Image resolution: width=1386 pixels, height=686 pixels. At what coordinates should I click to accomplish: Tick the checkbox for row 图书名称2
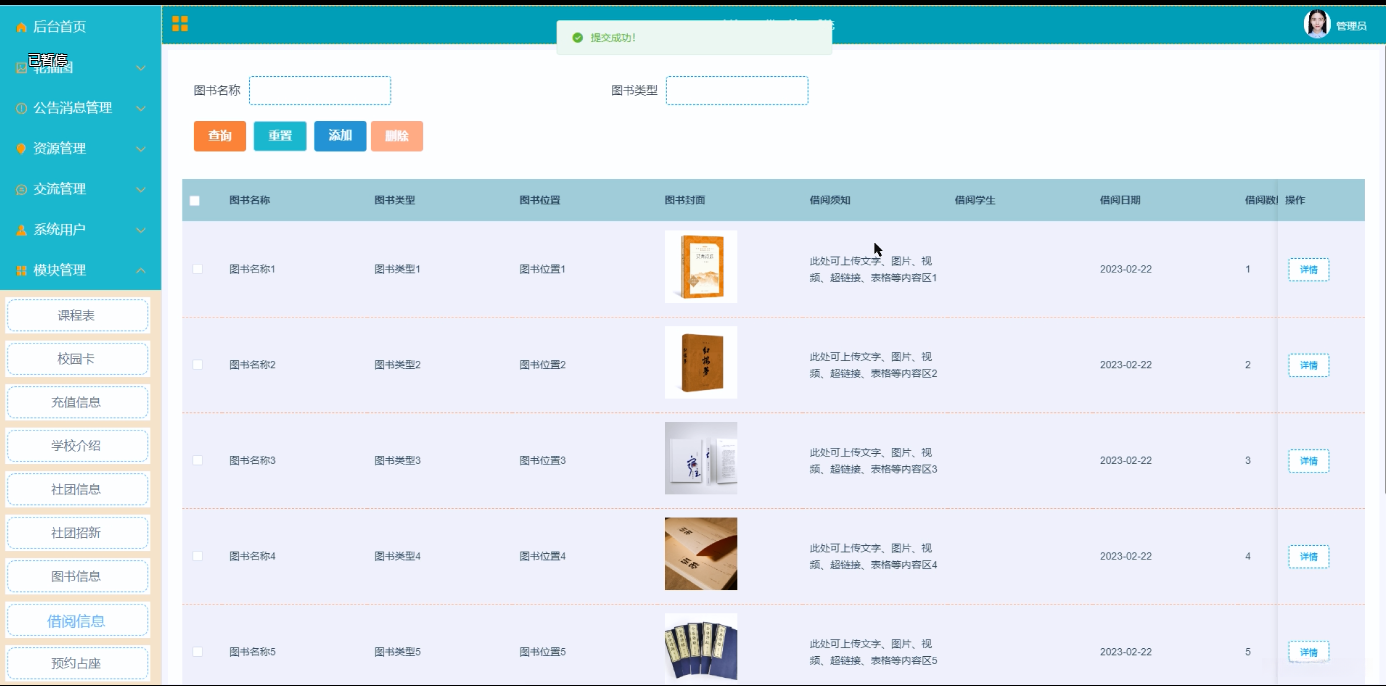tap(197, 365)
